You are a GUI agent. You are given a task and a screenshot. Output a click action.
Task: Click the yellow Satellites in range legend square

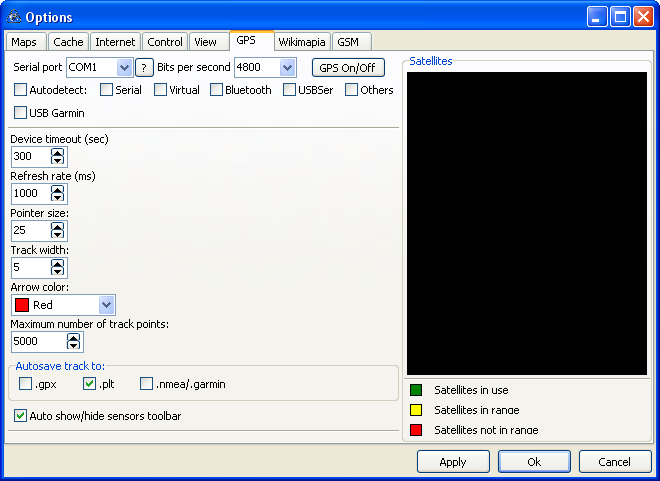(x=416, y=410)
